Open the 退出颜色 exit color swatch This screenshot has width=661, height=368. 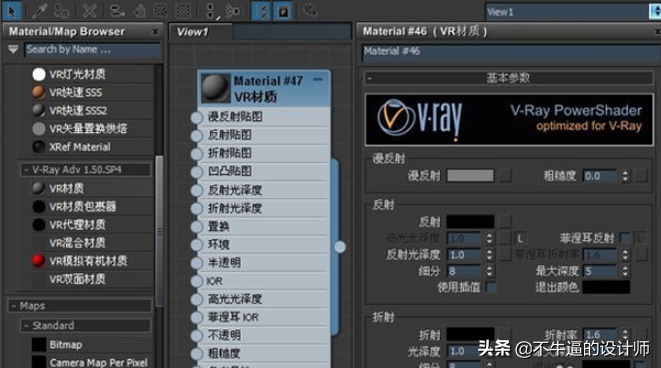[606, 287]
